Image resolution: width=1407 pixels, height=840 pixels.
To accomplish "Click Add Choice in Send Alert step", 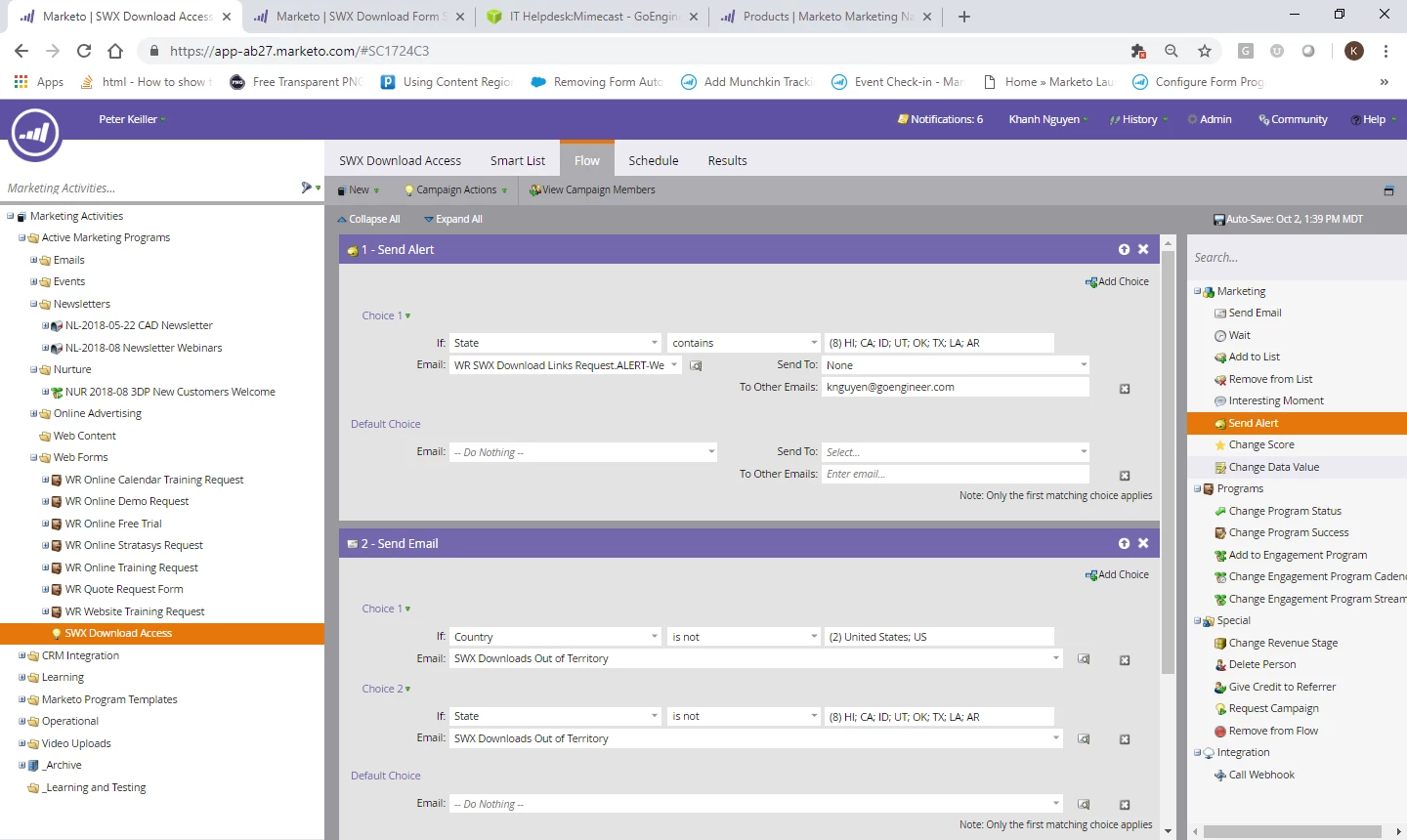I will (x=1117, y=281).
